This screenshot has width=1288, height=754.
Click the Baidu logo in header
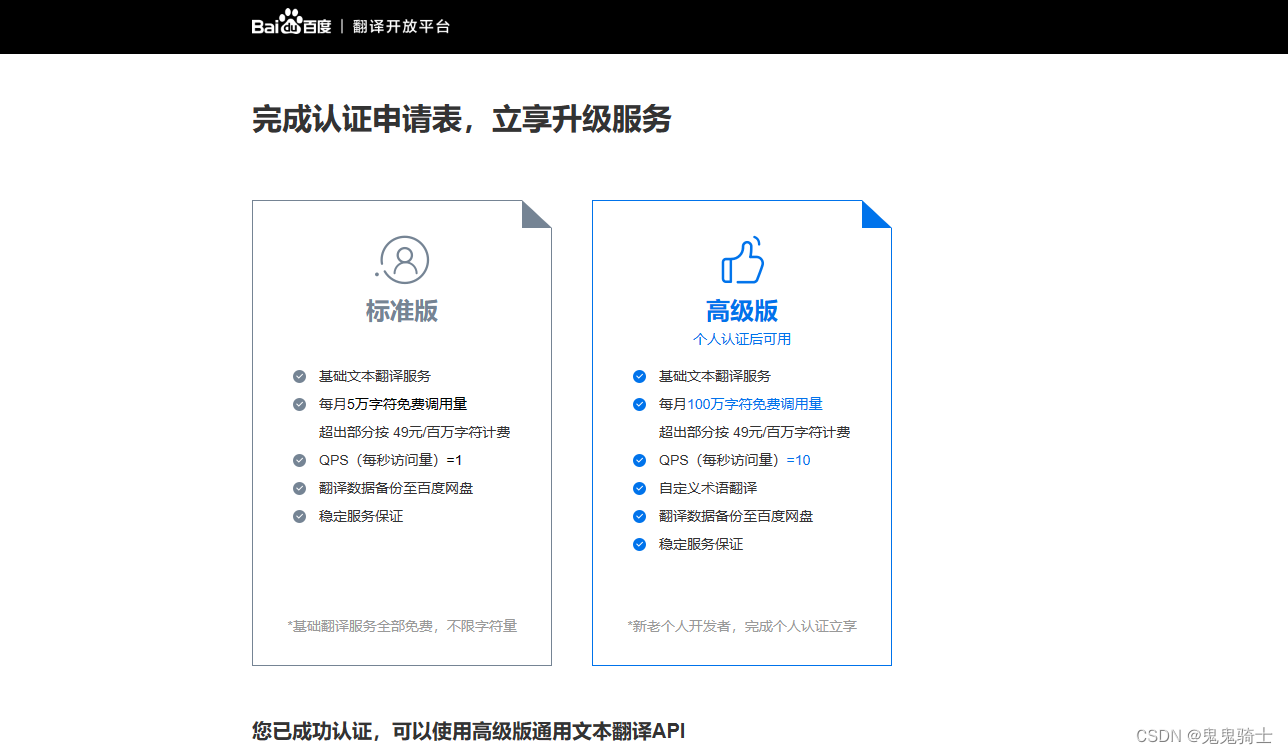pos(291,22)
